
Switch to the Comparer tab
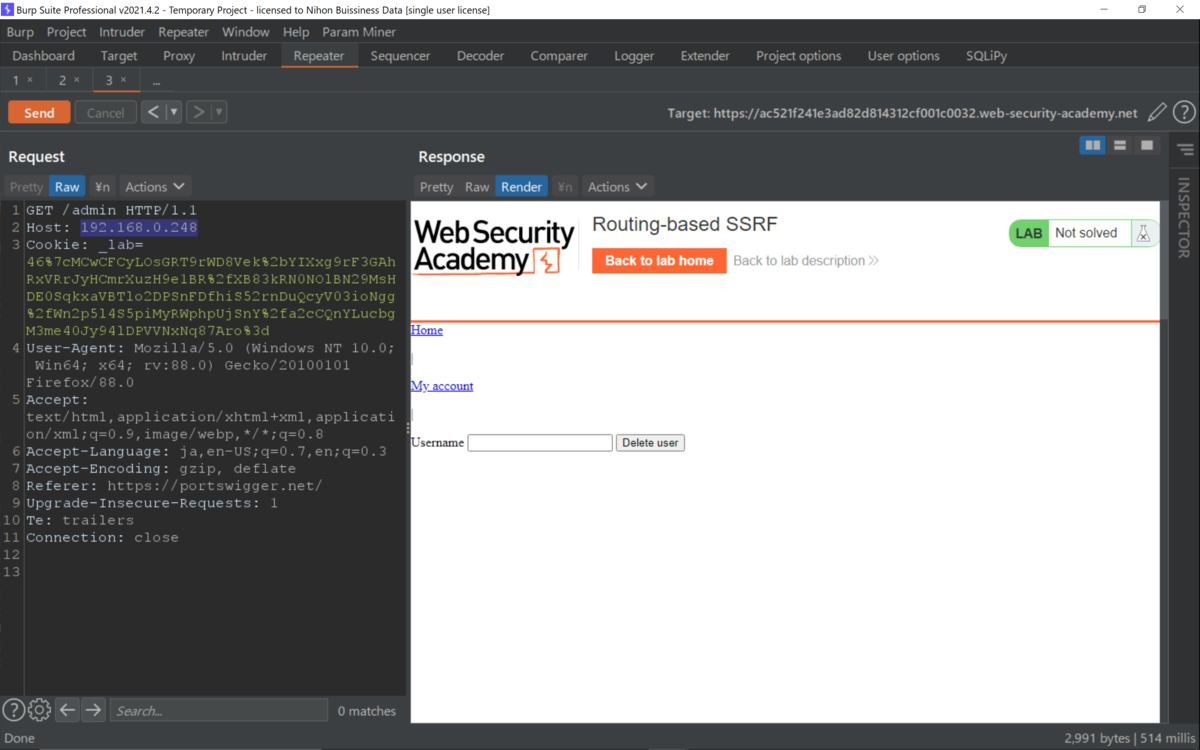click(559, 56)
